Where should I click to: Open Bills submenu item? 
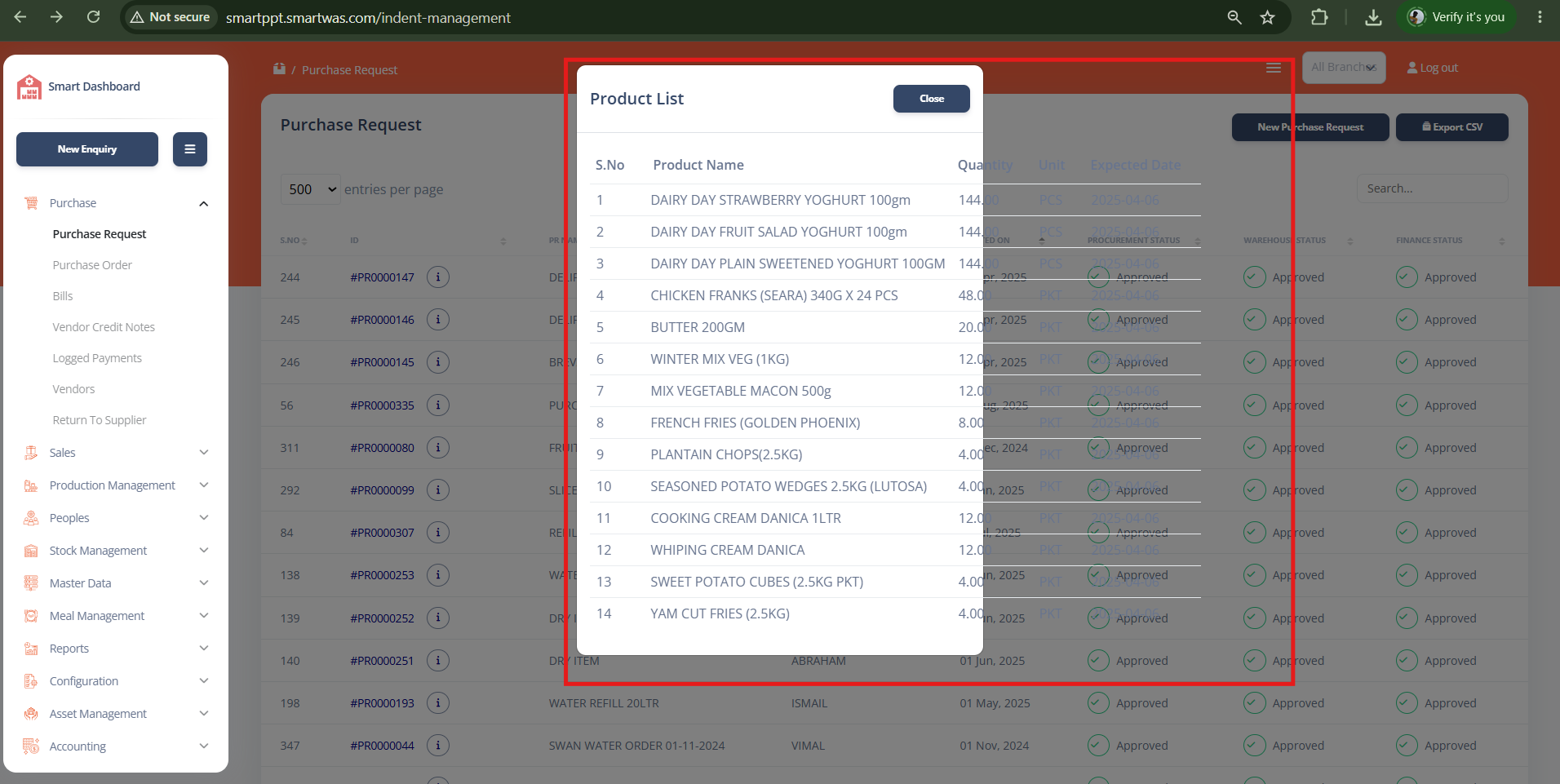tap(63, 296)
